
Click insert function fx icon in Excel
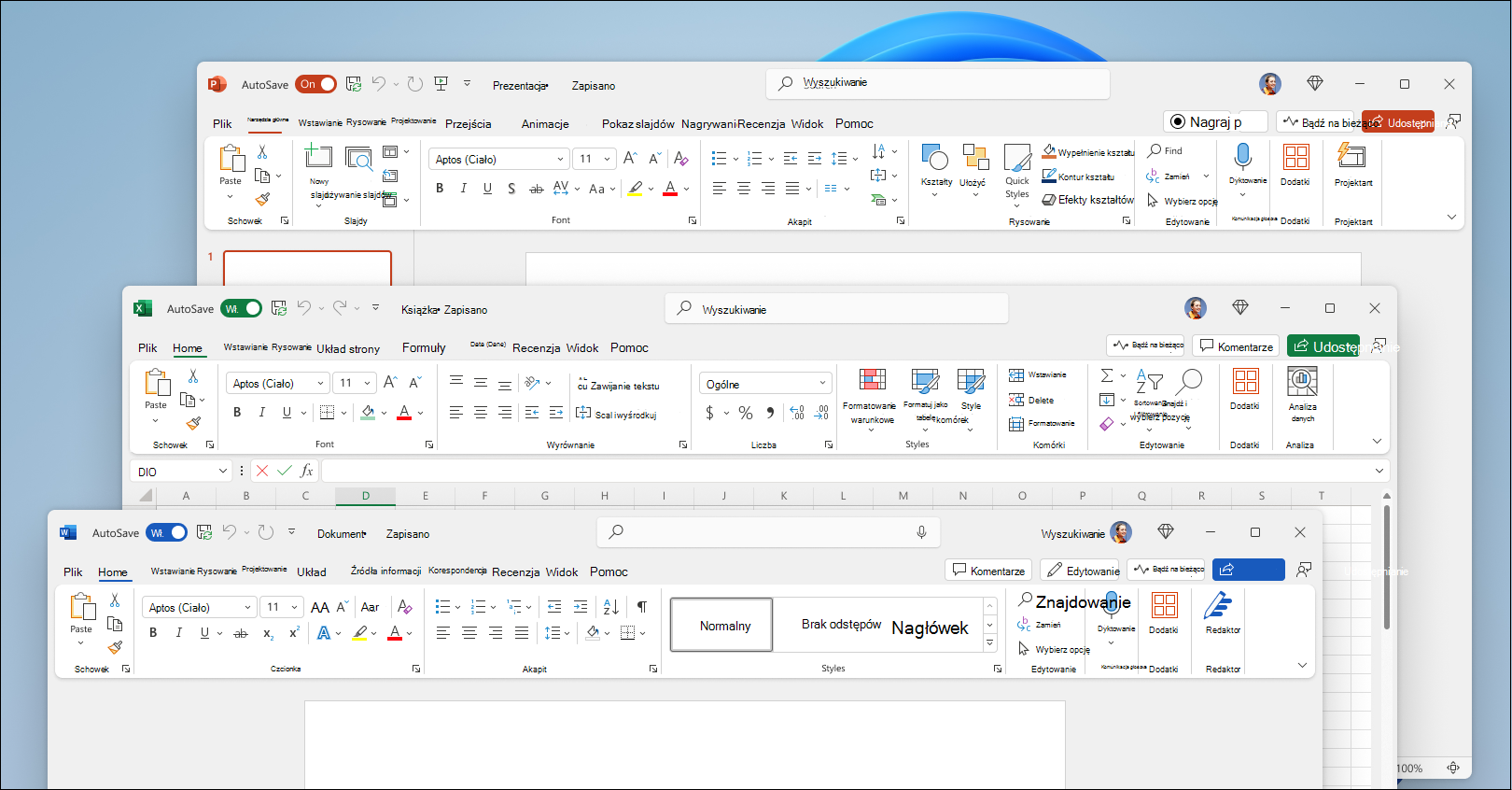(306, 471)
